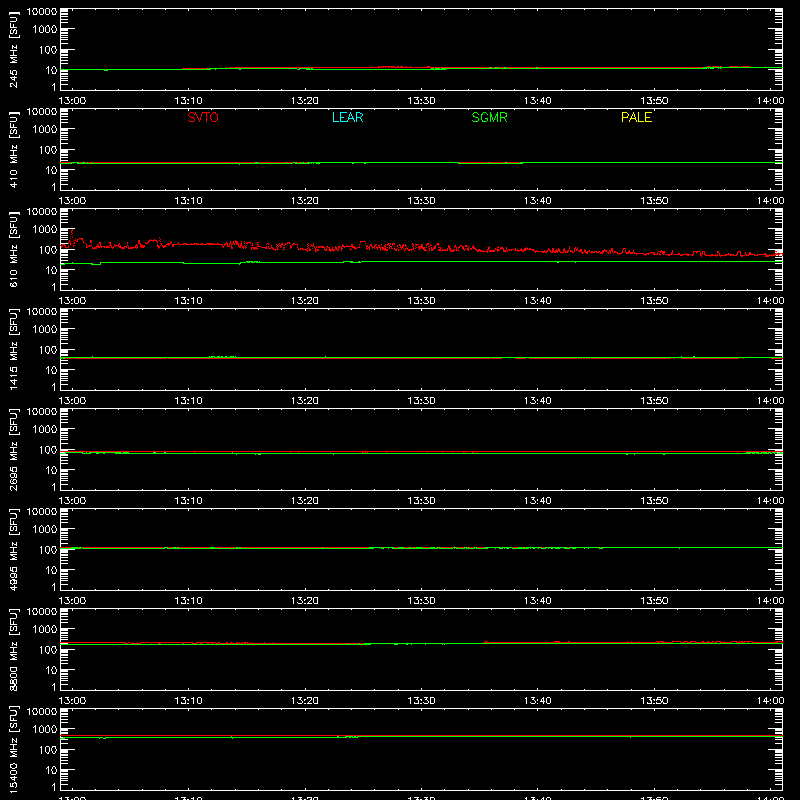Click the 13:20 tick label below 4995 MHz panel
800x800 pixels.
305,601
